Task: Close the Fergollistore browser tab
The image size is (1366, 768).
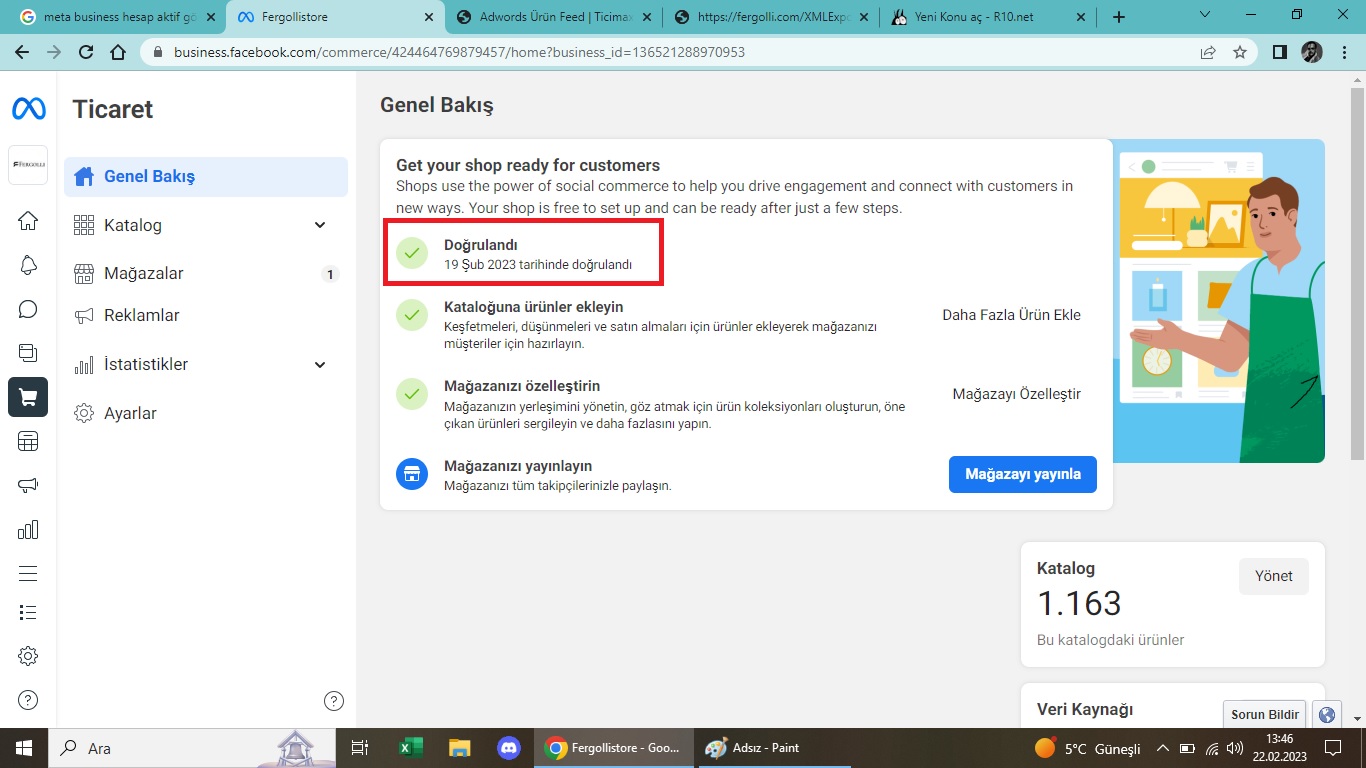Action: click(x=428, y=17)
